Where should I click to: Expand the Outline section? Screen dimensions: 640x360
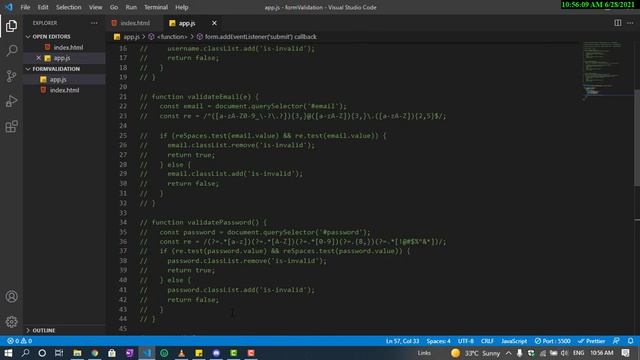click(44, 330)
